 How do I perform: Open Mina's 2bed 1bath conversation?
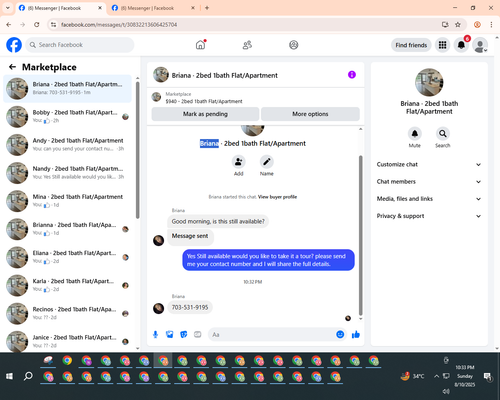coord(68,201)
